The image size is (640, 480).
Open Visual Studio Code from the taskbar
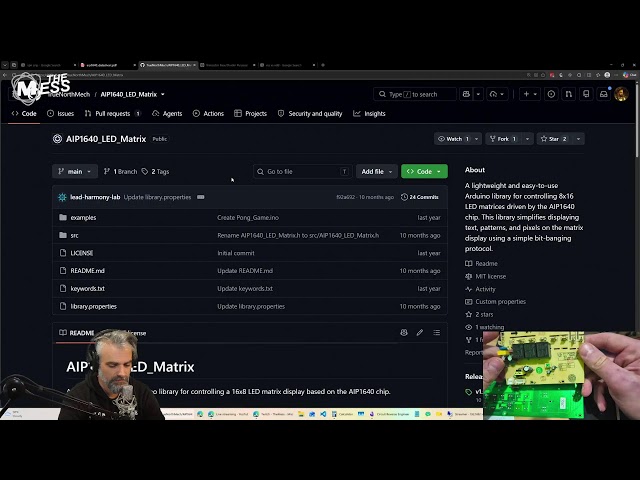[x=323, y=414]
